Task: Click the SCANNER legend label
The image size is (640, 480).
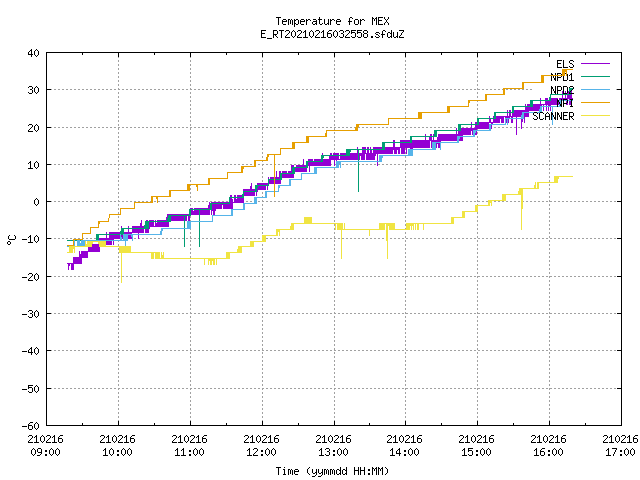Action: tap(553, 116)
